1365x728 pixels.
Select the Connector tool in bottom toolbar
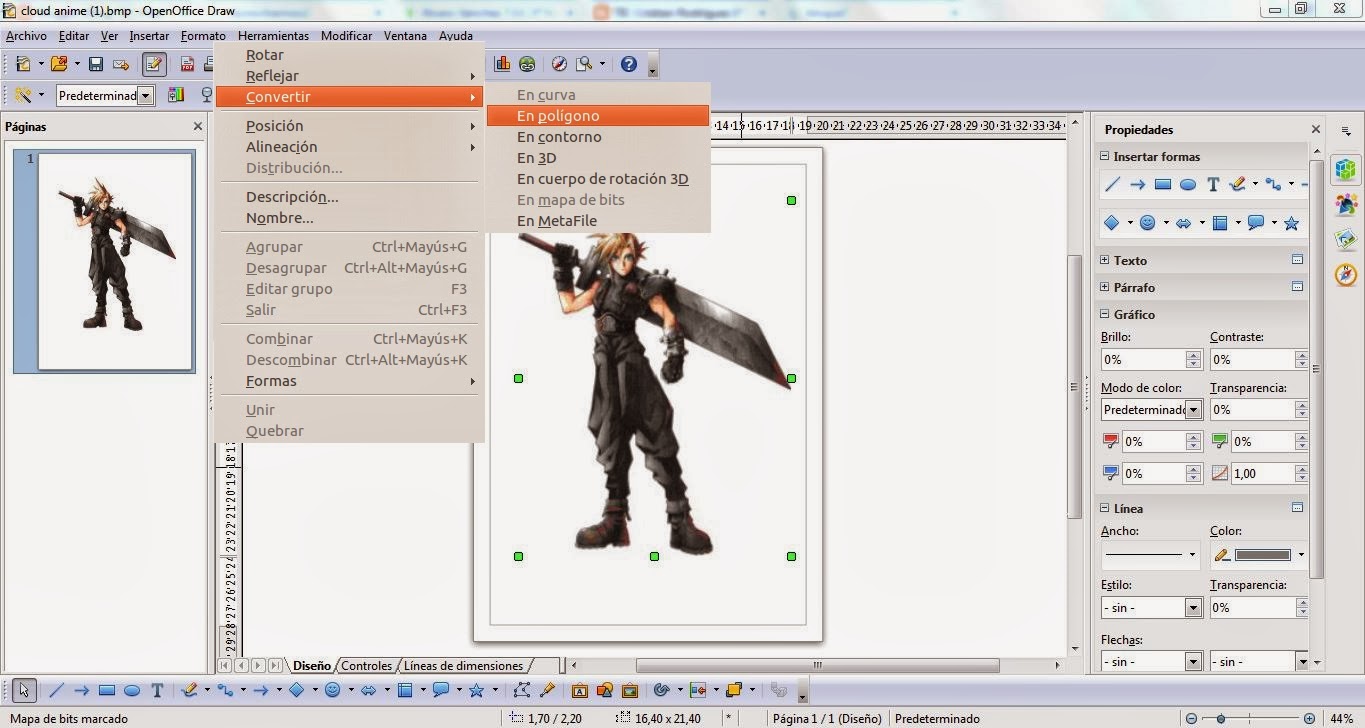(224, 690)
